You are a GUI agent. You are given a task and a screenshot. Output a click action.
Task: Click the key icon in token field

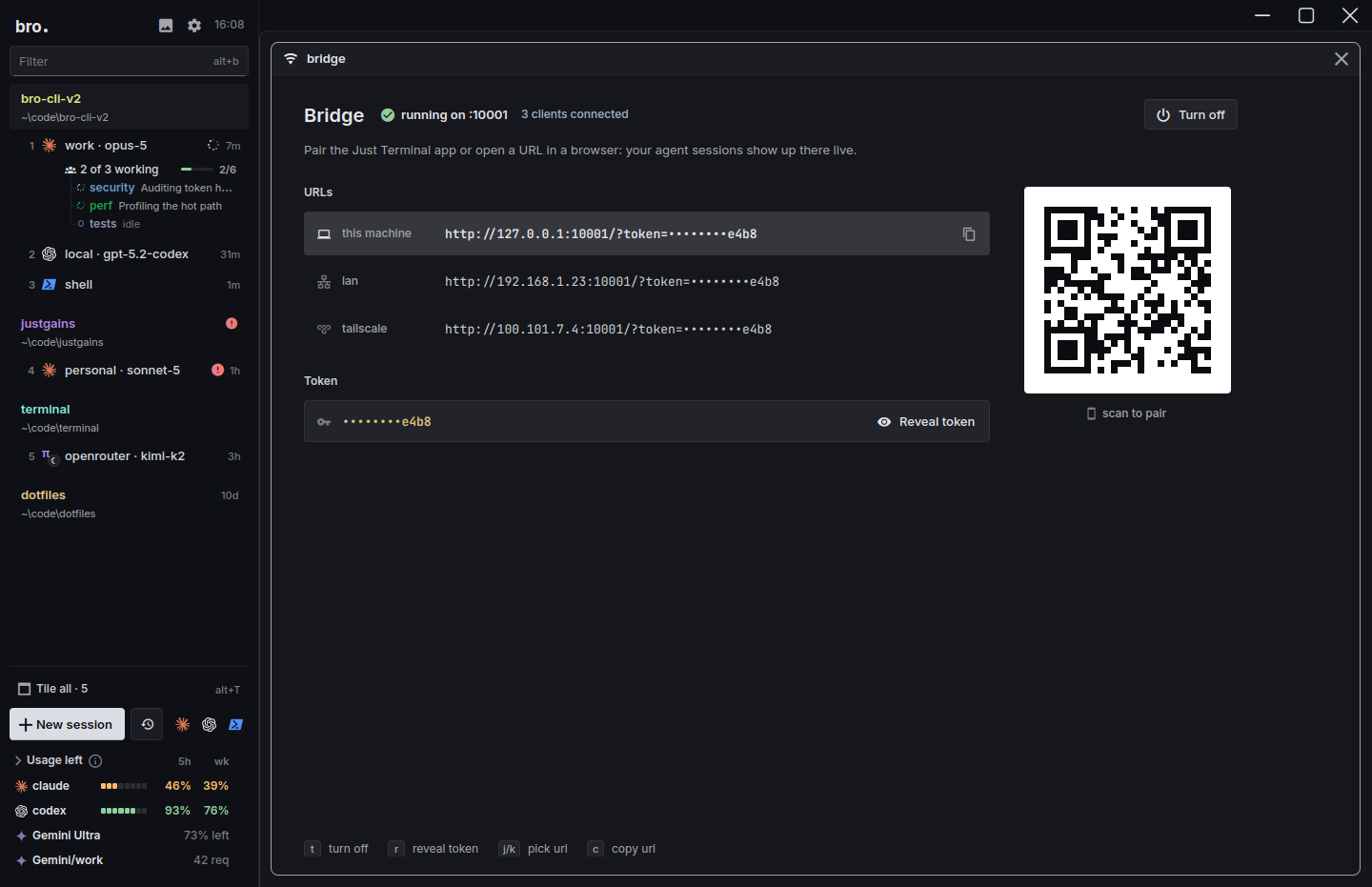pyautogui.click(x=324, y=422)
